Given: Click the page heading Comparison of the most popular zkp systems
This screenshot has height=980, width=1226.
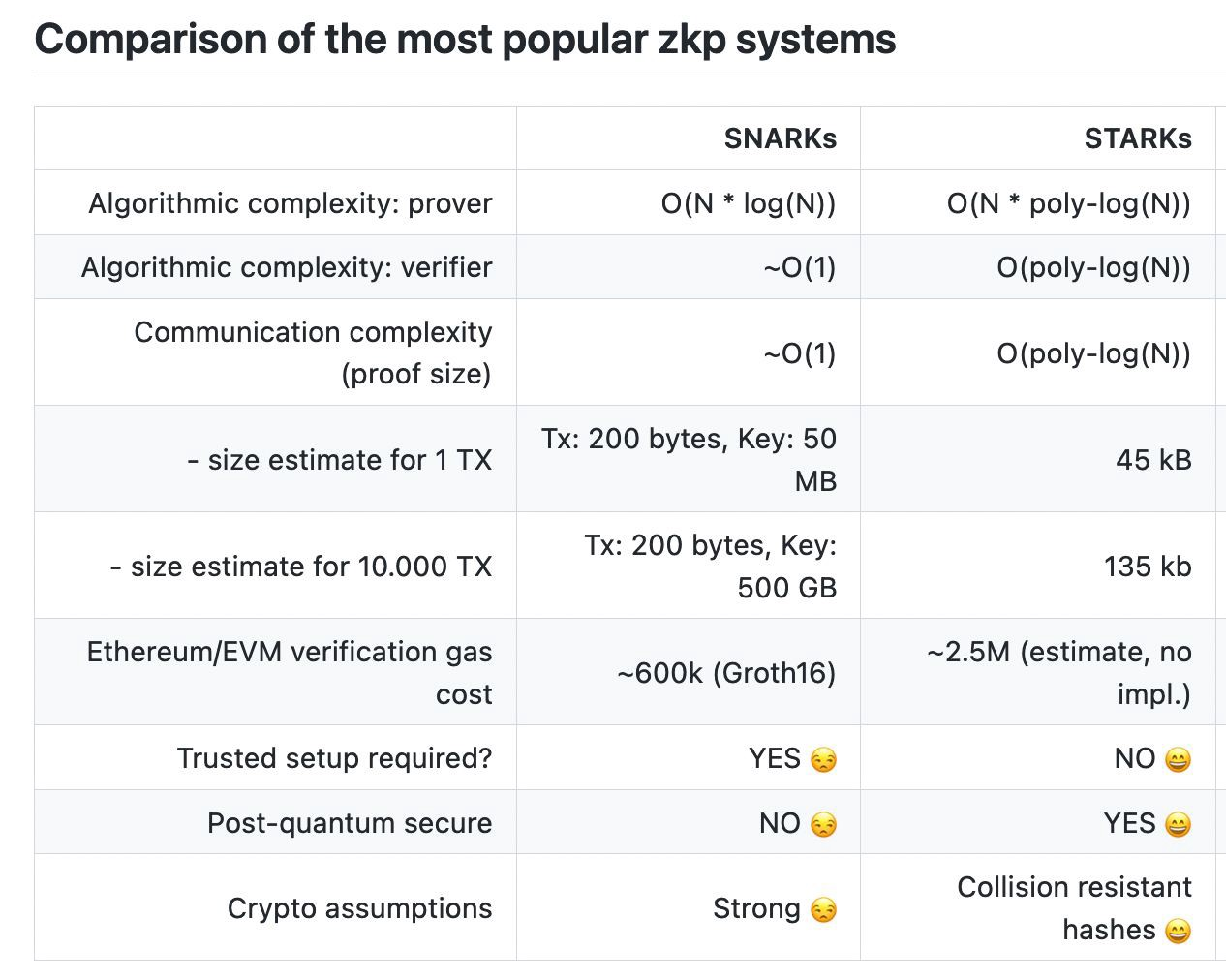Looking at the screenshot, I should [465, 40].
